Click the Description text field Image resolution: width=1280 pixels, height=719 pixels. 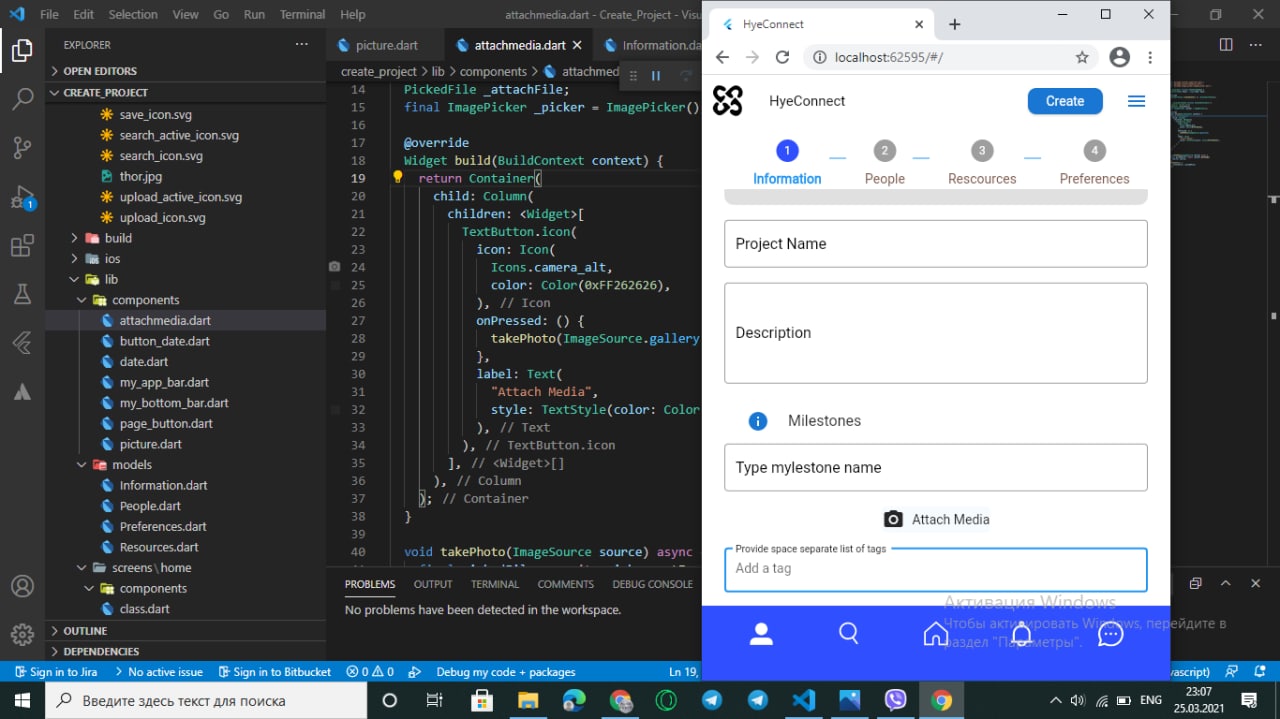[x=935, y=333]
